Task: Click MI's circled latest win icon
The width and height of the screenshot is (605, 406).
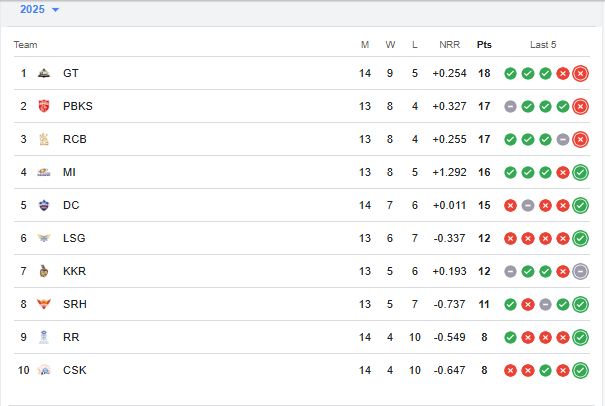Action: [x=580, y=172]
